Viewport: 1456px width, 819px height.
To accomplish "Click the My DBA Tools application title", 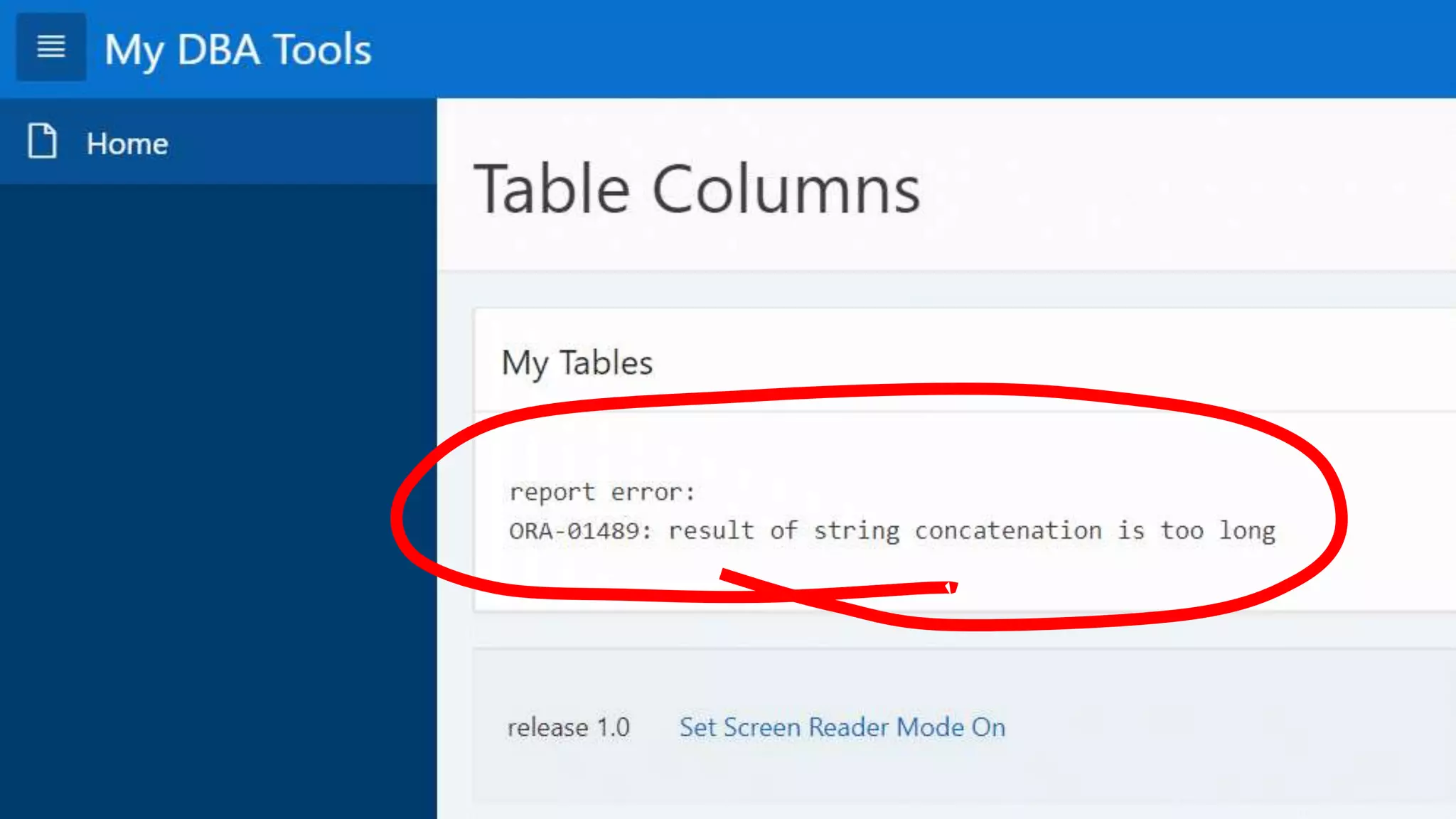I will (x=237, y=50).
